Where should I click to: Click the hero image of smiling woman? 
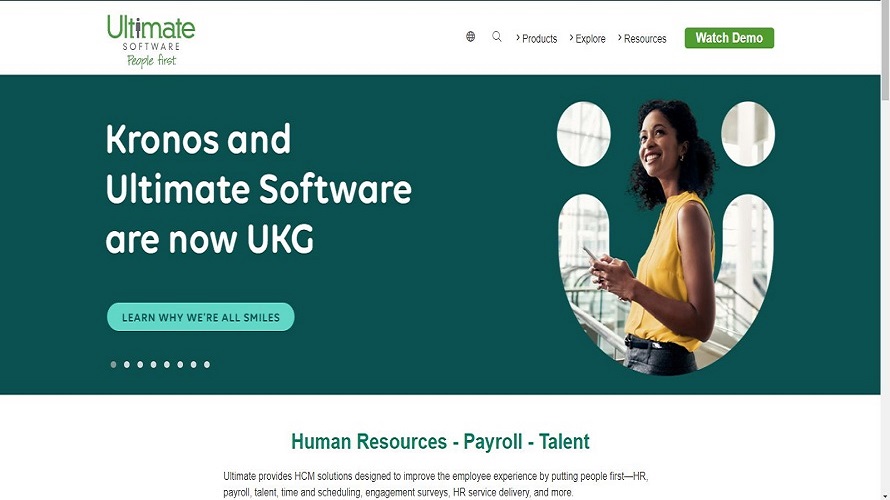[666, 237]
